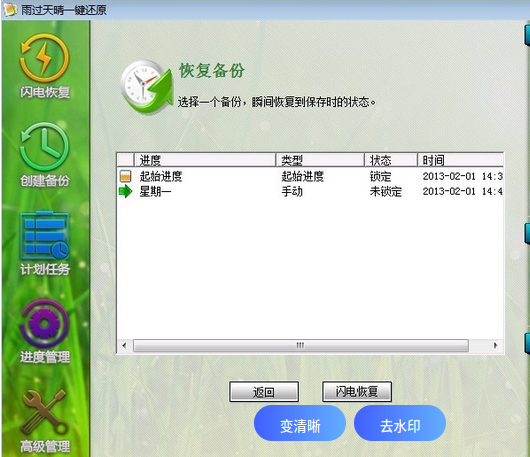Click the 雨过天晴 app icon in title bar
The image size is (530, 457).
point(9,9)
